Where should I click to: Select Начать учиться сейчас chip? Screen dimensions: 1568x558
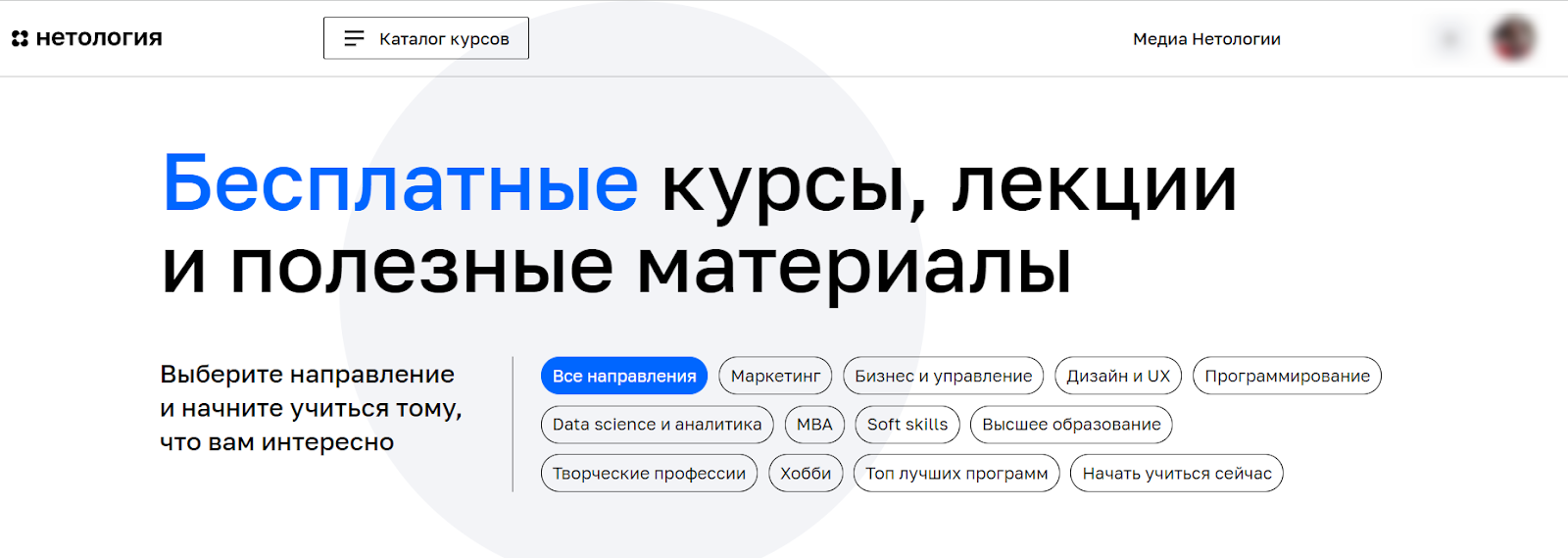click(x=1177, y=473)
